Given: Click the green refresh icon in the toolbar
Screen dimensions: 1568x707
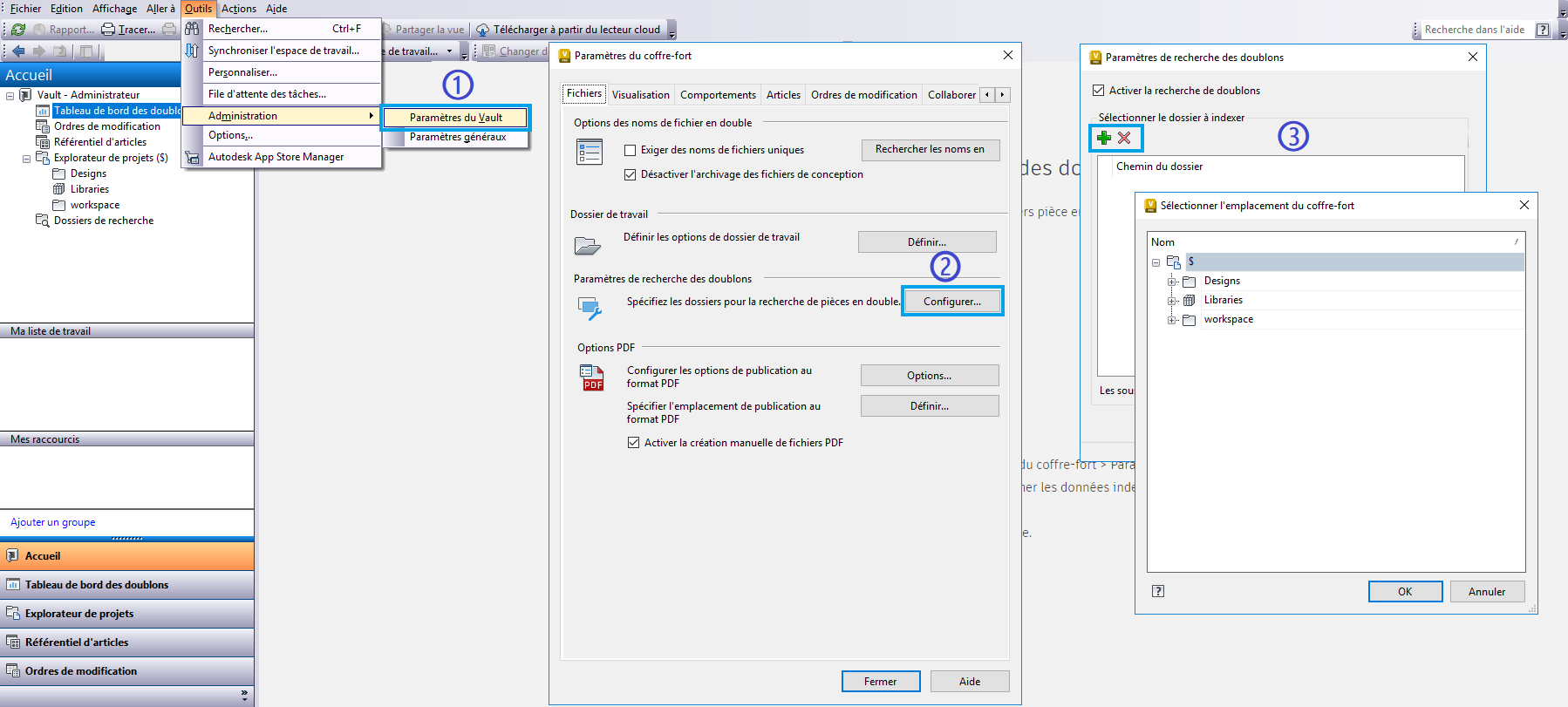Looking at the screenshot, I should coord(18,30).
